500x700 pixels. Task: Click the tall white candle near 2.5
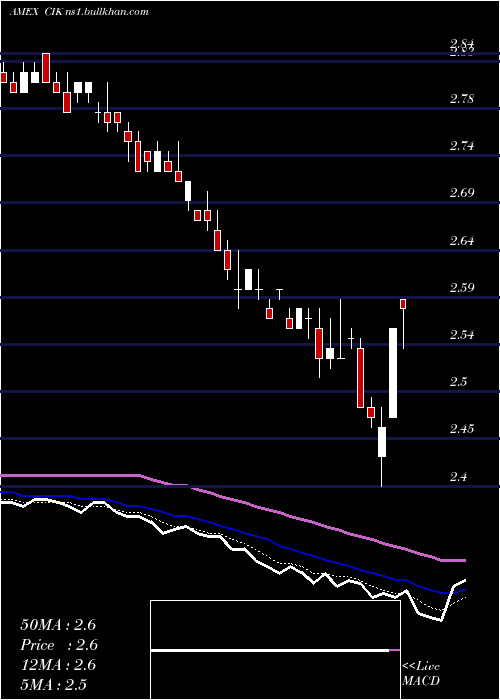click(393, 373)
